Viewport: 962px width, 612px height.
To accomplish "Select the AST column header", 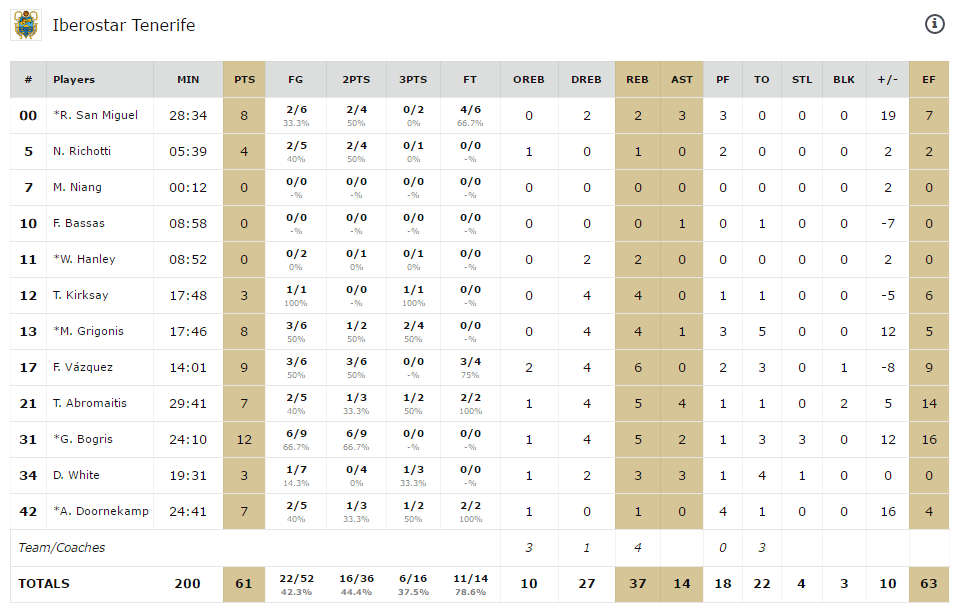I will (682, 79).
